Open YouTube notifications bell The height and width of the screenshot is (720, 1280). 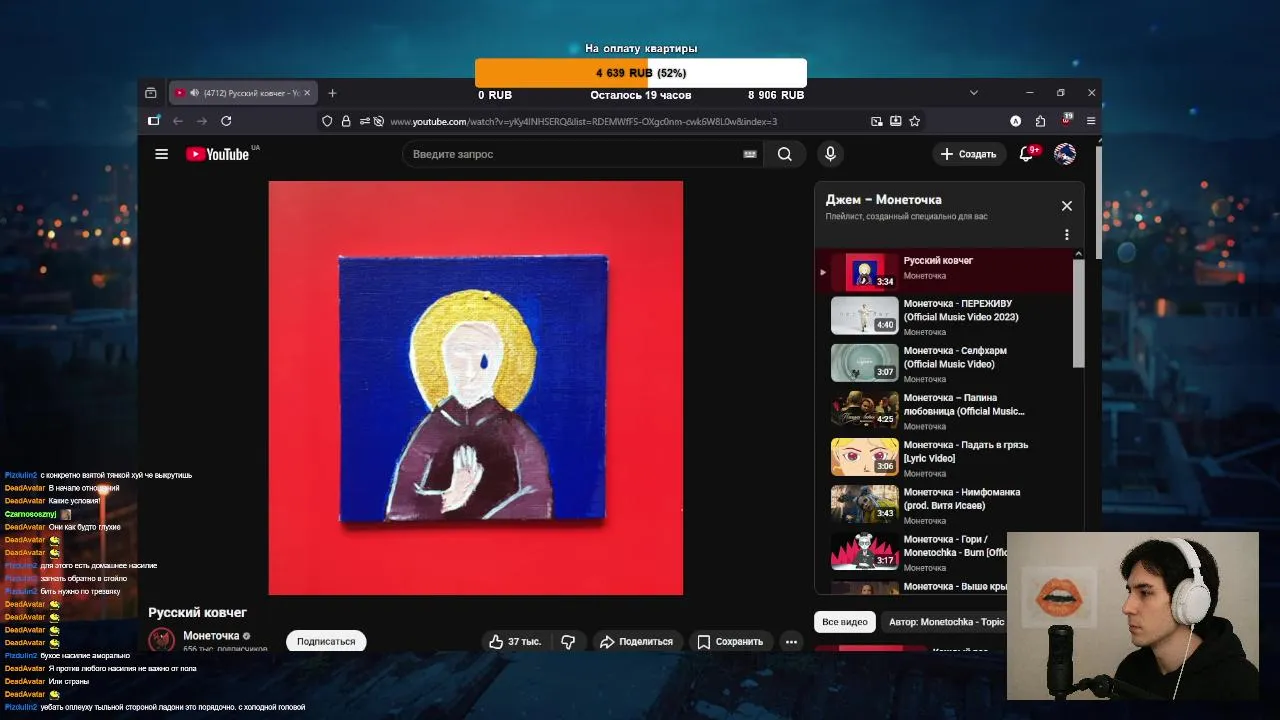(1026, 154)
